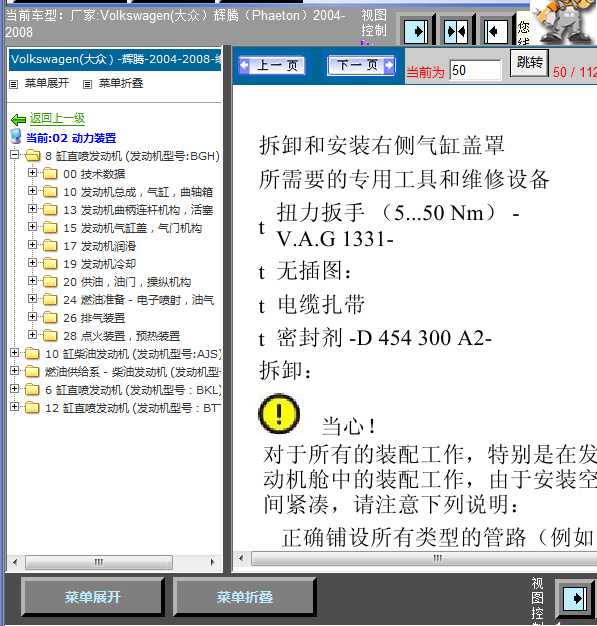Click the top view control left-arrow icon
The height and width of the screenshot is (626, 597).
click(495, 31)
